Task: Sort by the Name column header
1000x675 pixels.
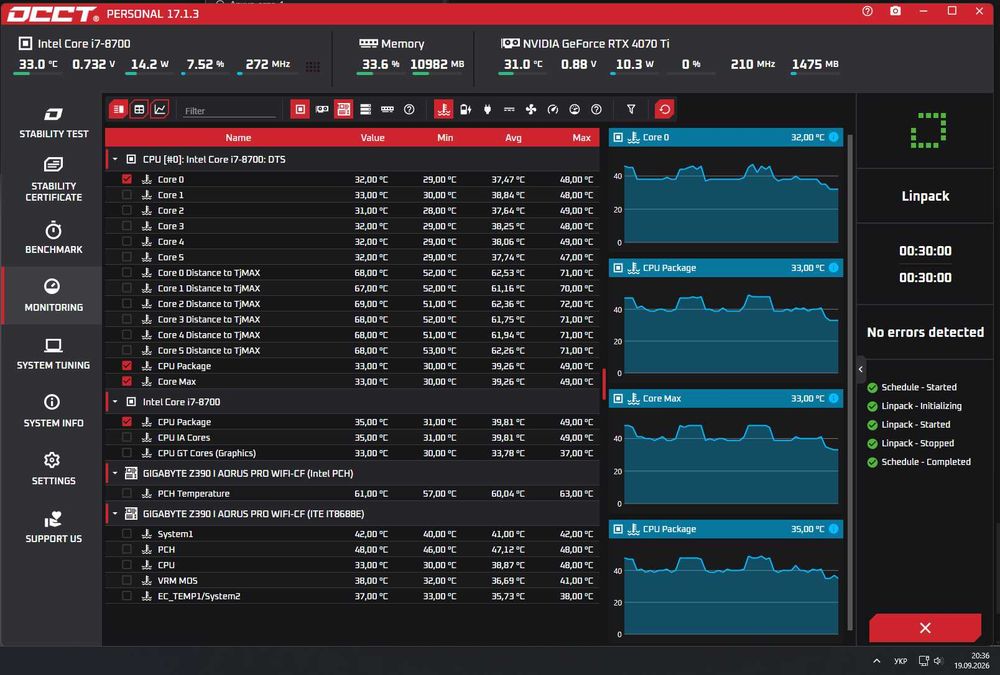Action: [238, 137]
